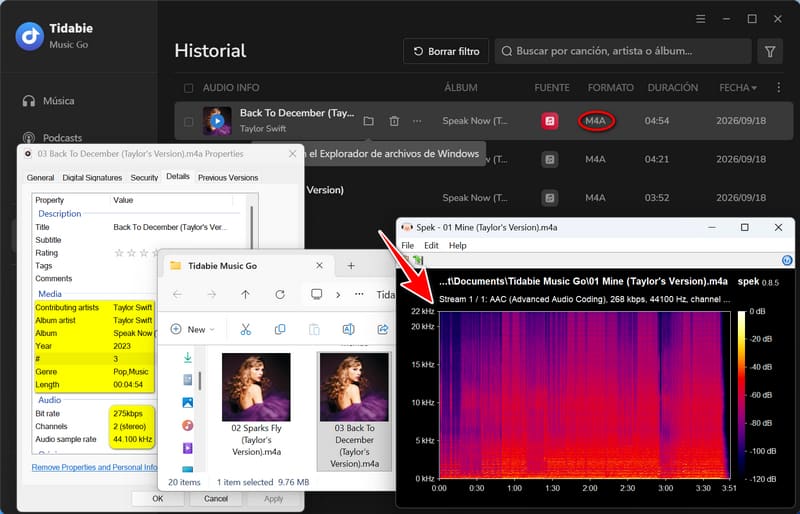Open folder icon for Back To December
800x514 pixels.
tap(368, 121)
